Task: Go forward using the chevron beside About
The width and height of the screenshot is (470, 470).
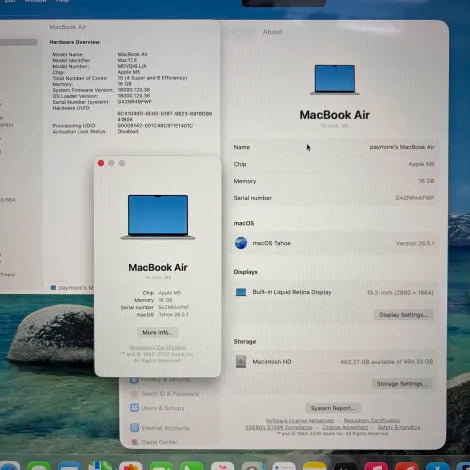Action: click(x=249, y=32)
